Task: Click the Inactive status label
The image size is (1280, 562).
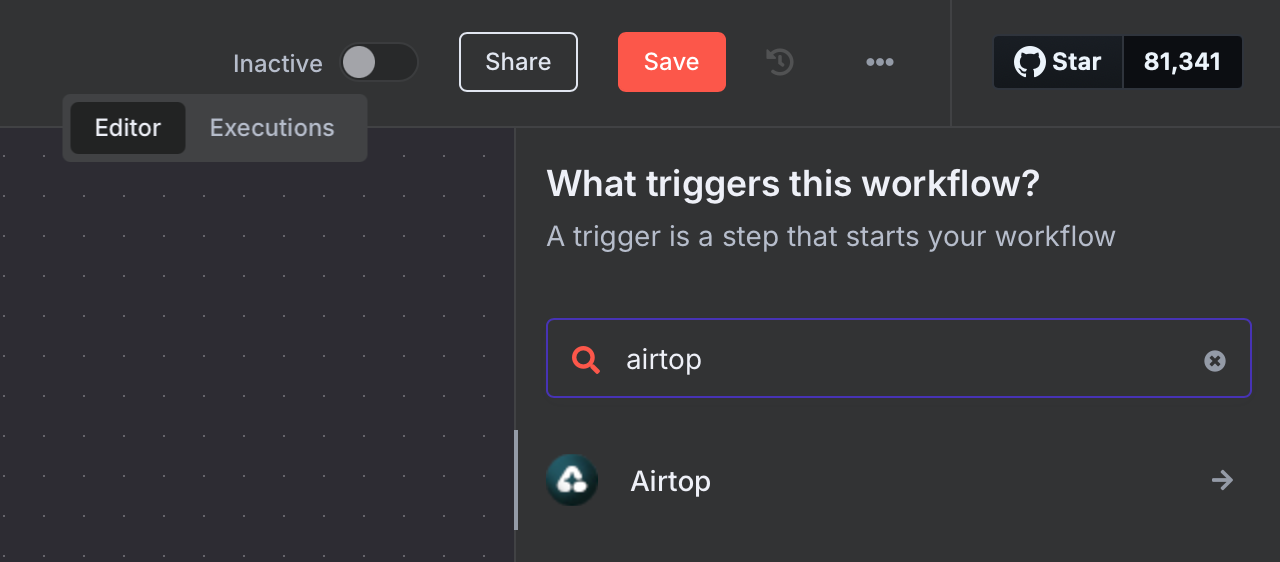Action: pyautogui.click(x=277, y=64)
